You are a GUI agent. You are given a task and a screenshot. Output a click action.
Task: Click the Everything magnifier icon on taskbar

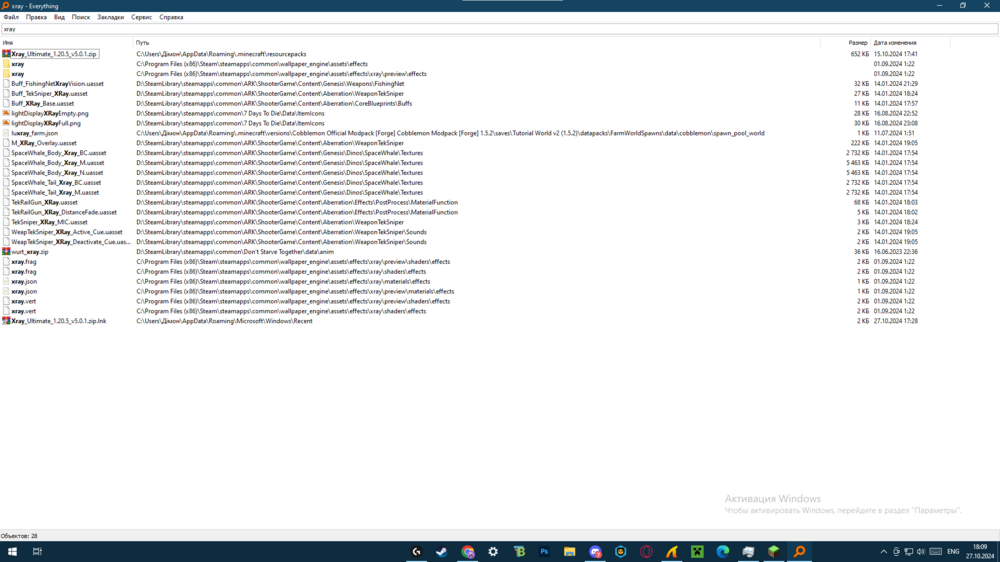tap(799, 552)
